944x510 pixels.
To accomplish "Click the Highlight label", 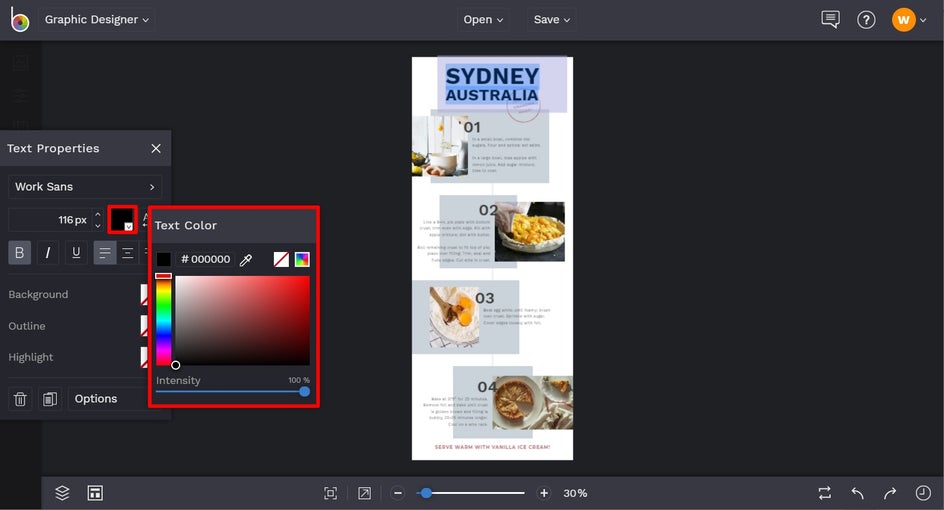I will [31, 357].
